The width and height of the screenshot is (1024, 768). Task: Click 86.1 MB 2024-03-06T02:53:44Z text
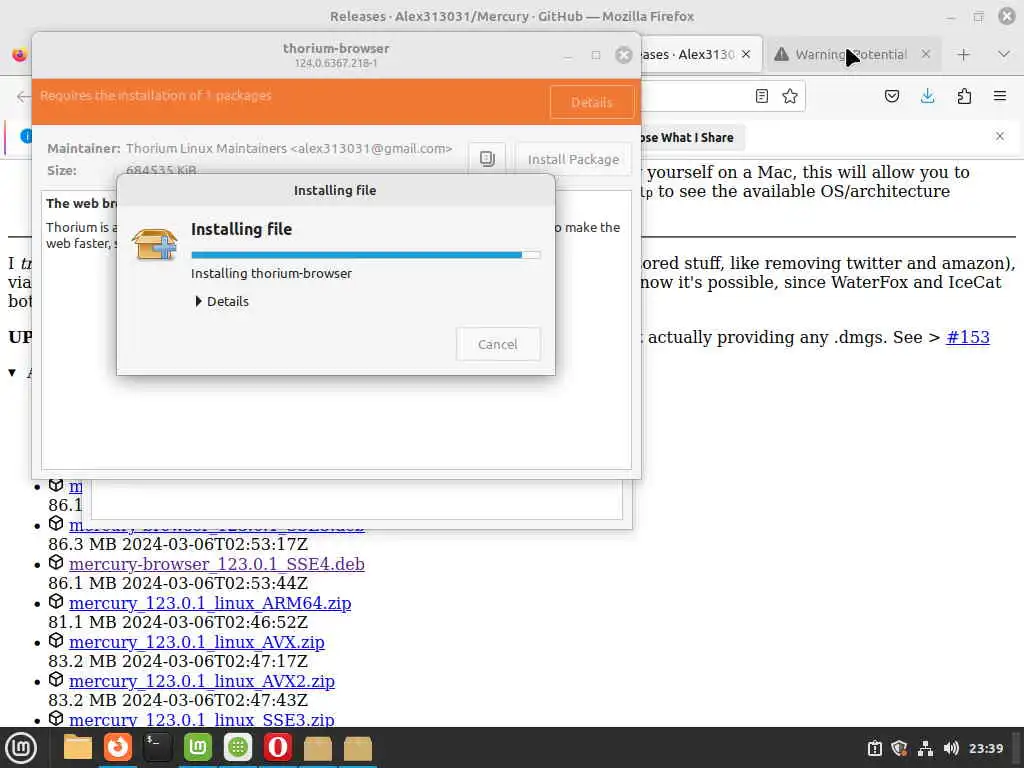click(x=178, y=583)
